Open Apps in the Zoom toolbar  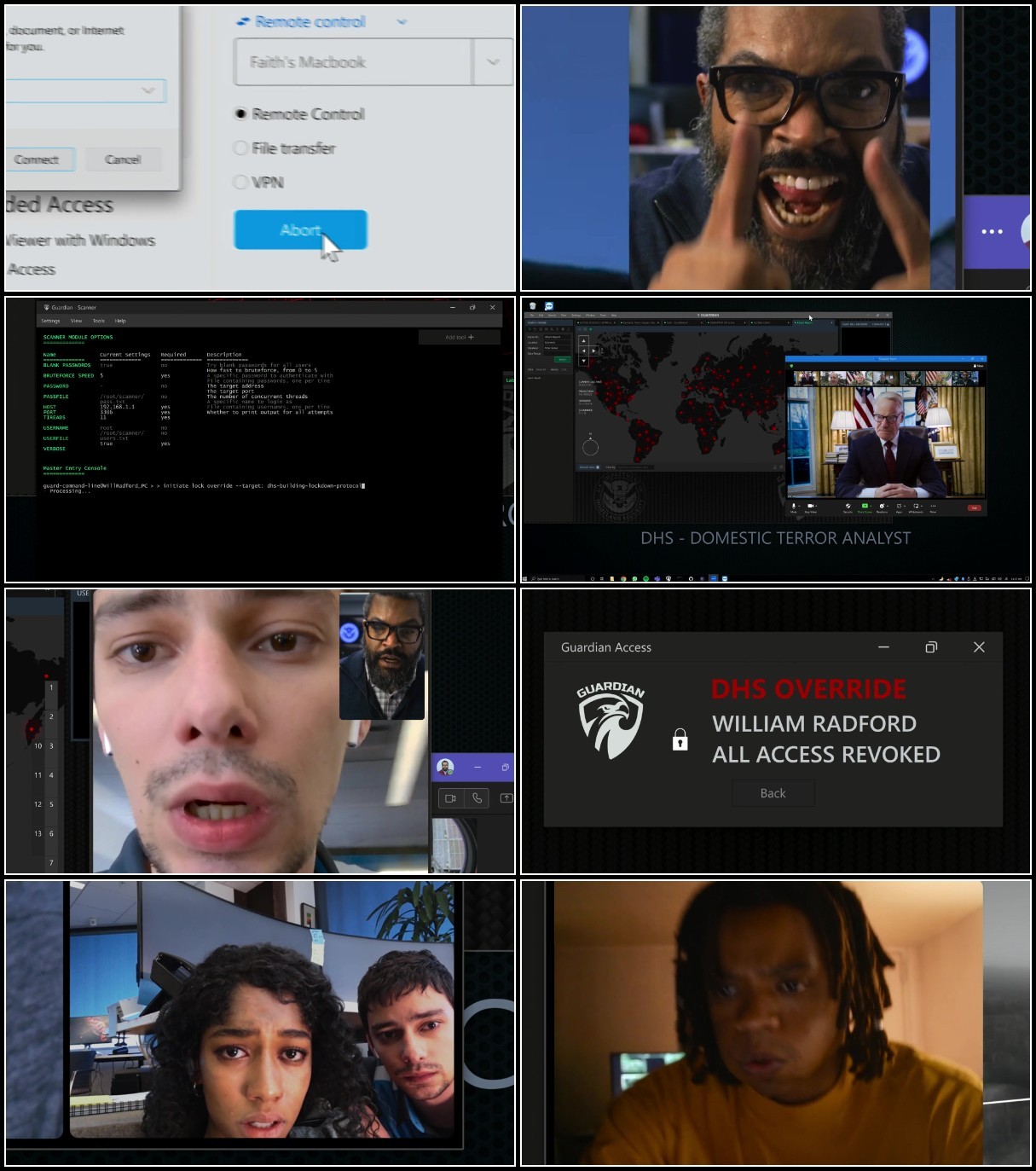900,507
